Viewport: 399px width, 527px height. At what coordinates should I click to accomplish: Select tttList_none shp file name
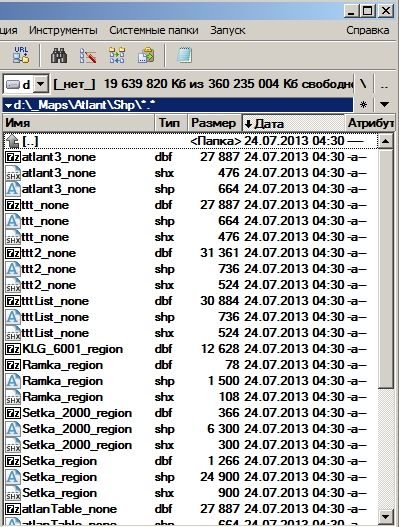[x=55, y=317]
